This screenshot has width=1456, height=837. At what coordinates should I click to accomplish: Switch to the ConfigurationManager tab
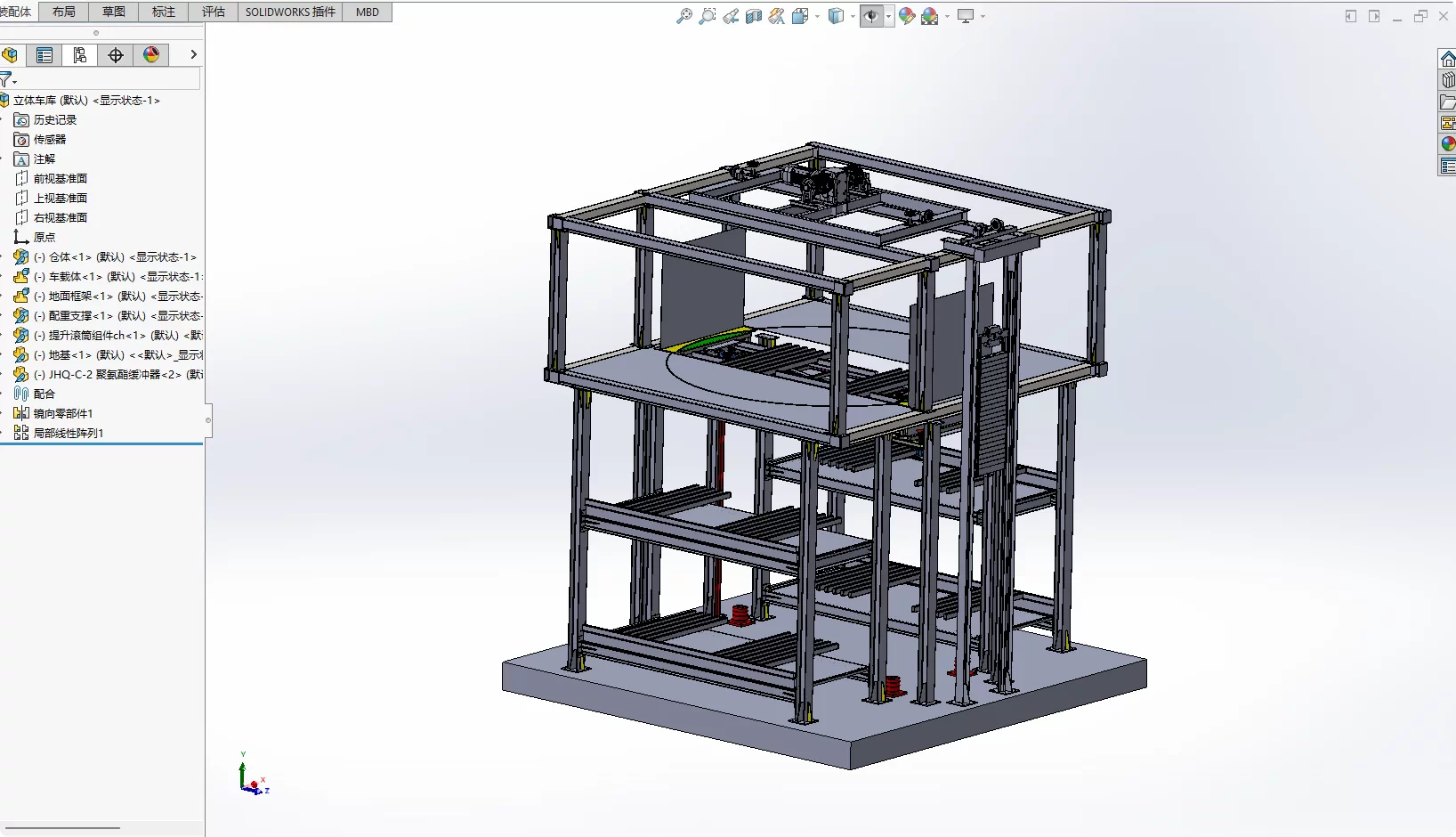click(x=80, y=55)
